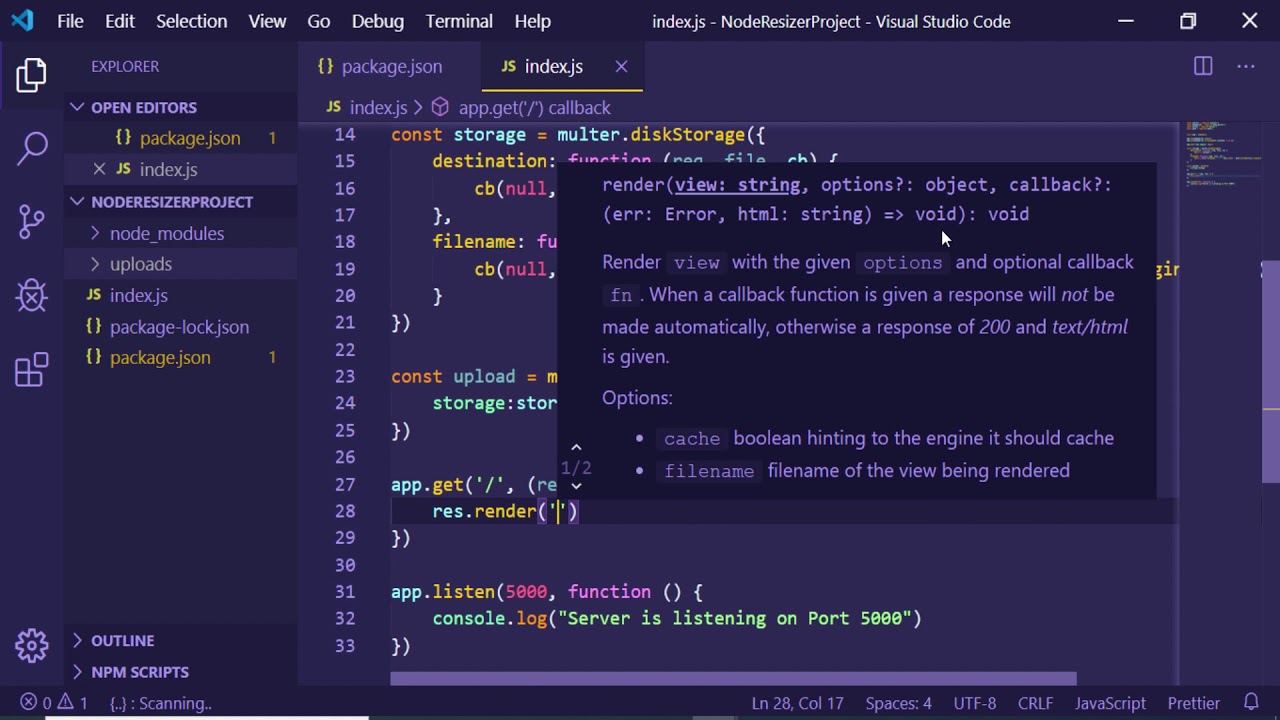Image resolution: width=1280 pixels, height=720 pixels.
Task: Switch to the package.json tab
Action: coord(391,66)
